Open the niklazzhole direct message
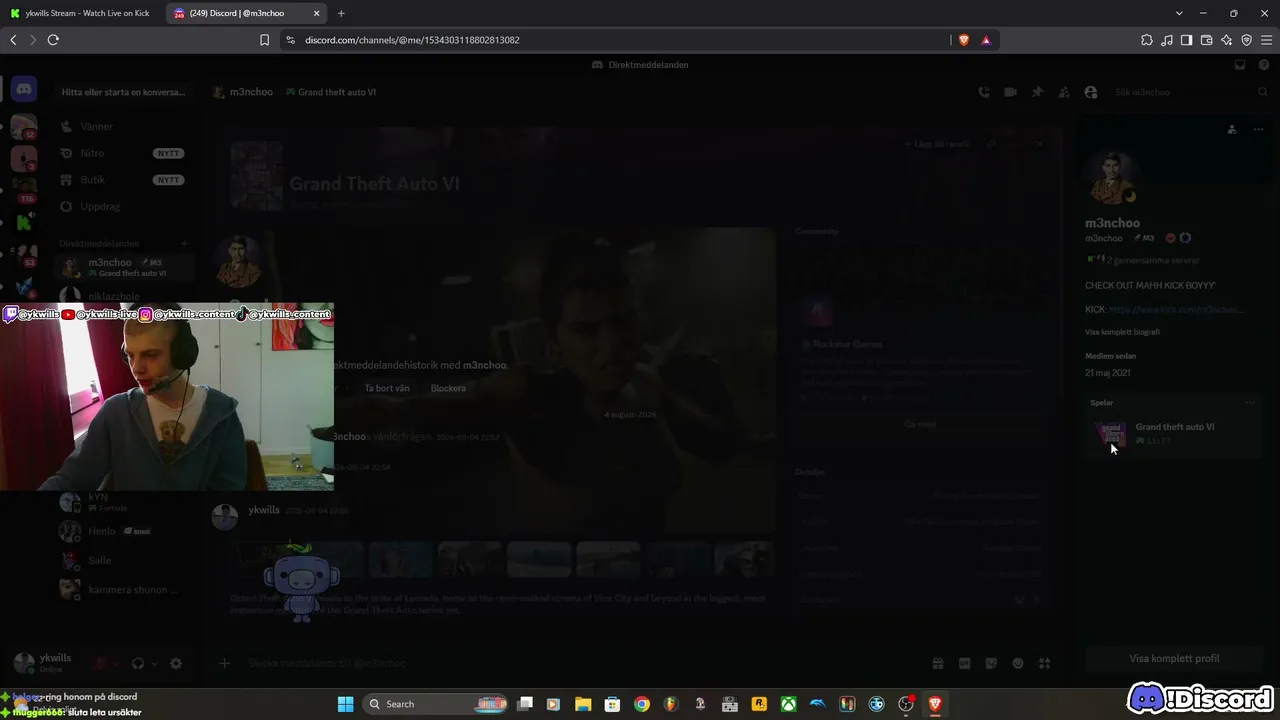The image size is (1280, 720). click(x=122, y=296)
